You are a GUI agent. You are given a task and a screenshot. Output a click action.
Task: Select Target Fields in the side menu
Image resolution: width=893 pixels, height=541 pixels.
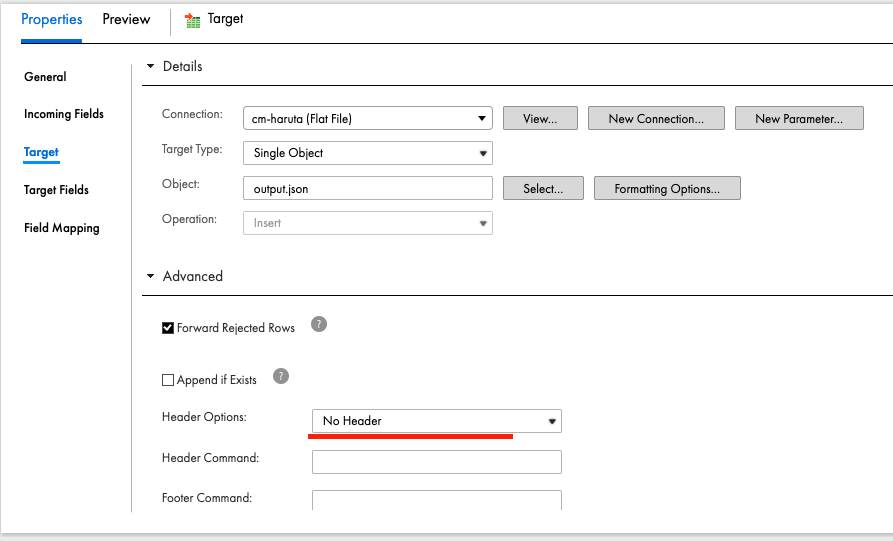[x=56, y=190]
